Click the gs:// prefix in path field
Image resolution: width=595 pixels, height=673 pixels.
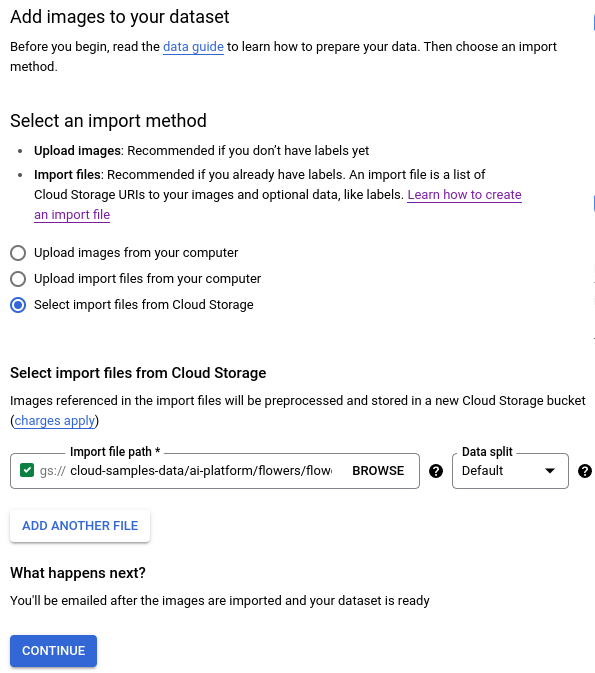coord(52,471)
